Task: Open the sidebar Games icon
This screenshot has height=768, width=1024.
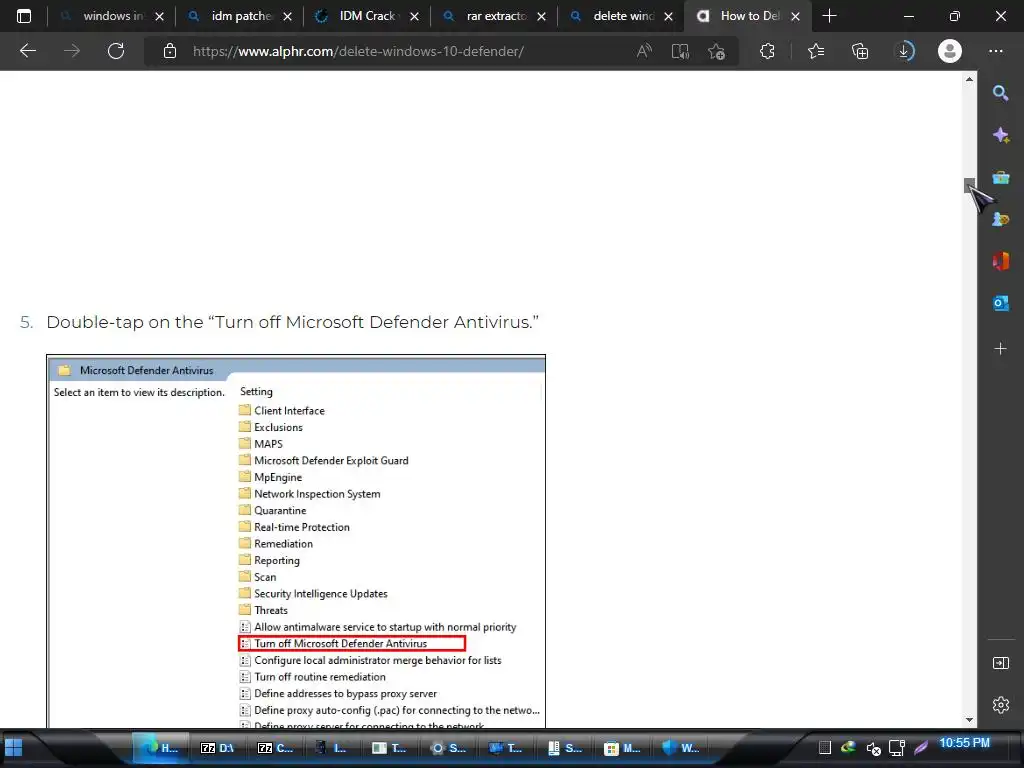Action: coord(1000,219)
